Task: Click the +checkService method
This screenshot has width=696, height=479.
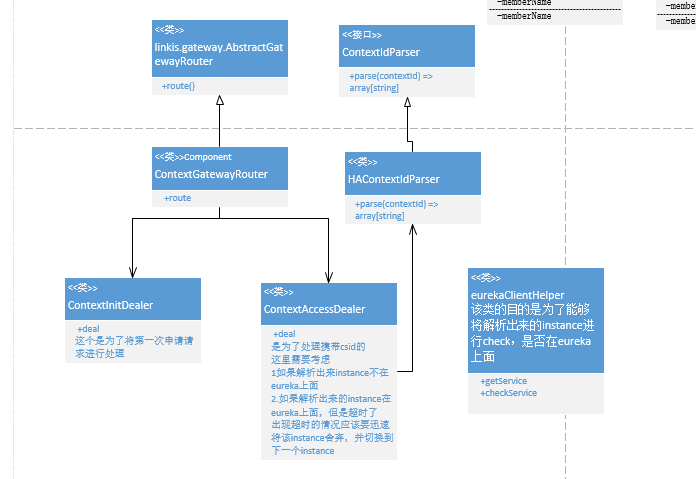Action: [509, 393]
